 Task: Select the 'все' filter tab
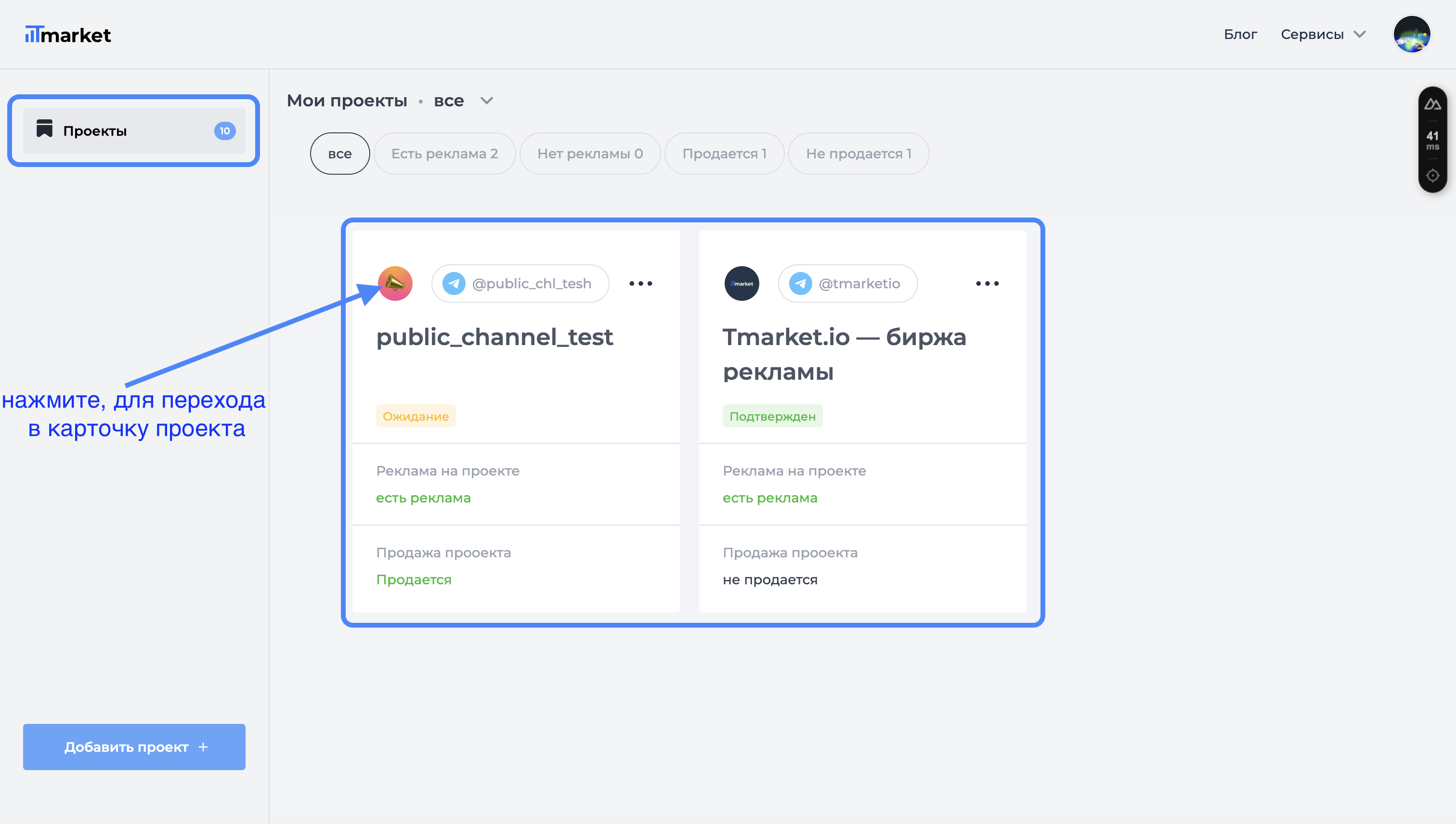[339, 154]
